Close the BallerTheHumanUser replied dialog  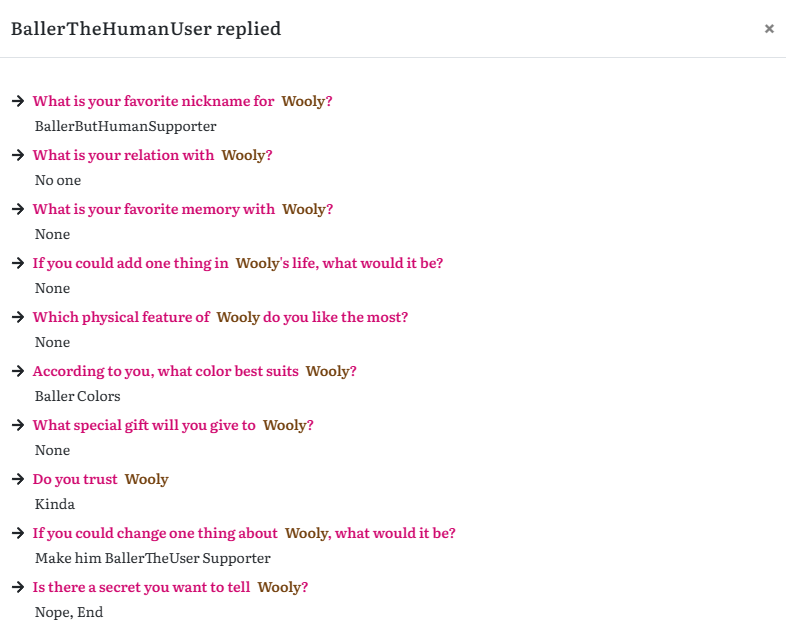[x=769, y=29]
